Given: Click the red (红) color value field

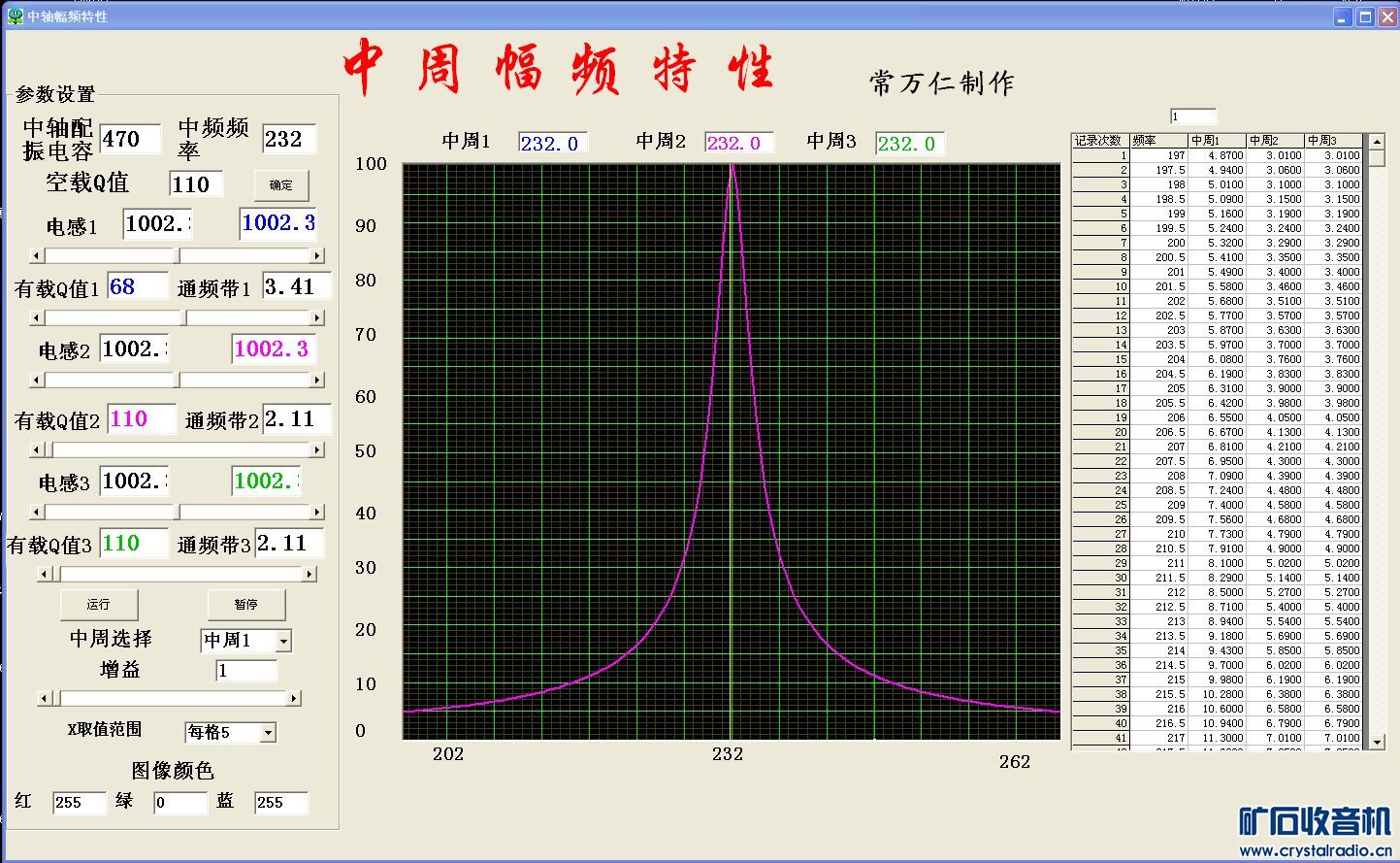Looking at the screenshot, I should (x=79, y=803).
